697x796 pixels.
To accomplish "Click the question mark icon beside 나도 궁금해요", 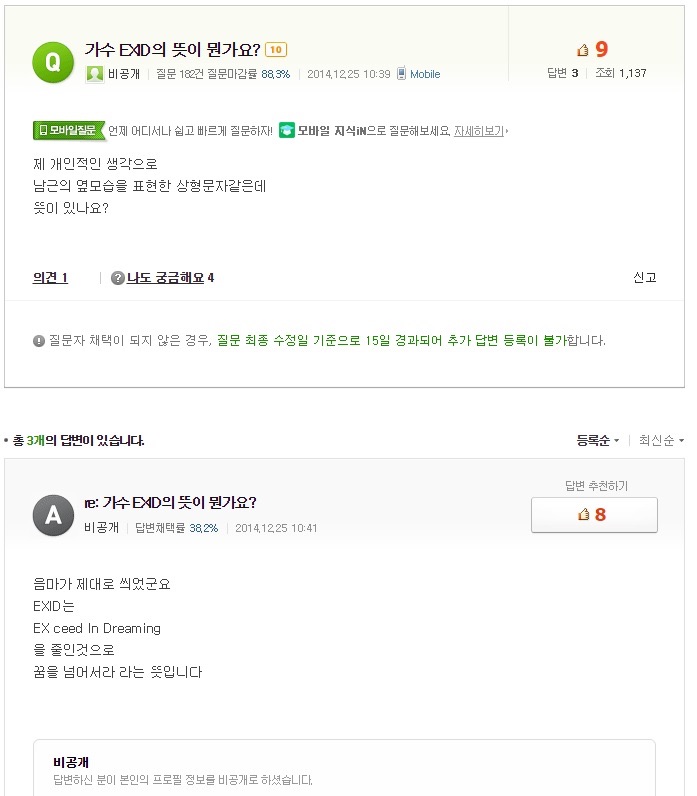I will tap(118, 278).
